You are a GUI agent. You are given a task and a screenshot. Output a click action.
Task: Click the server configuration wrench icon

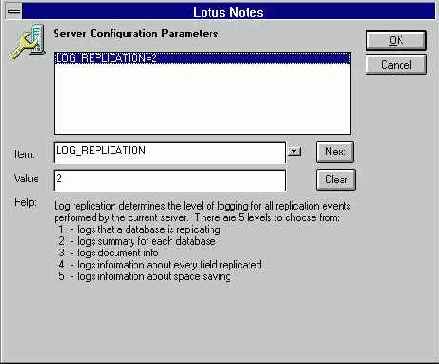coord(27,42)
